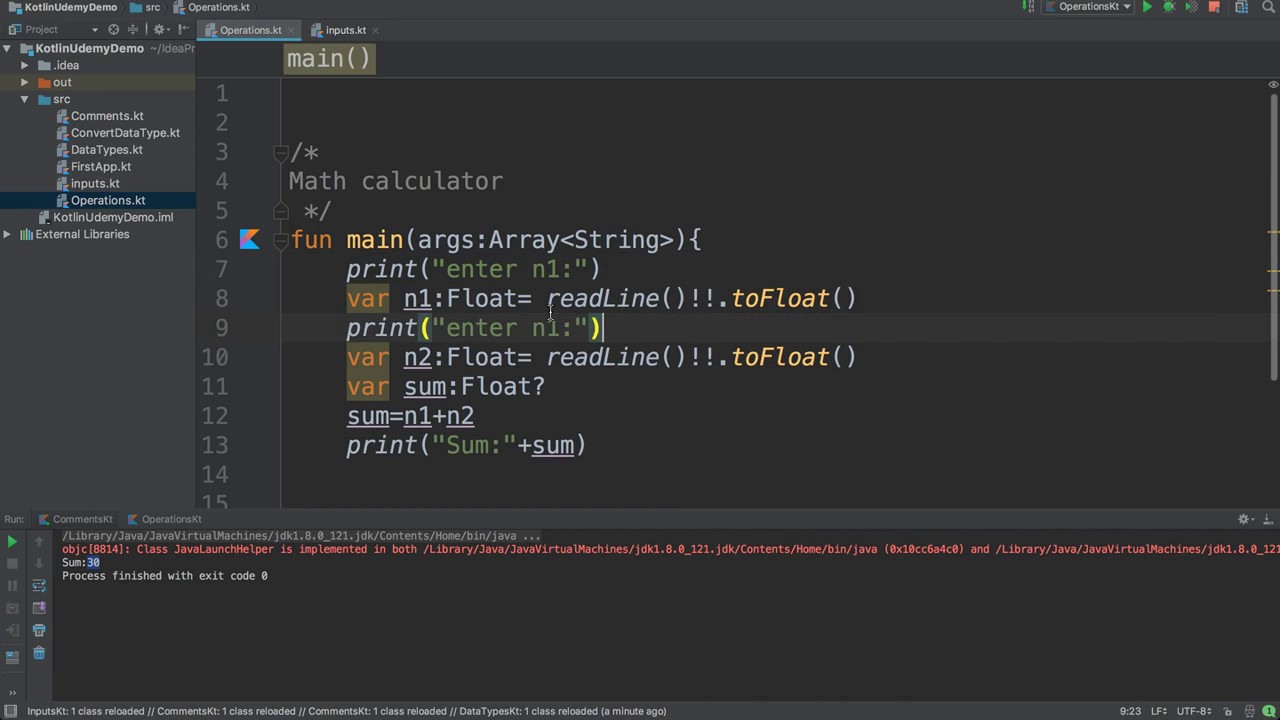Screen dimensions: 1280x720
Task: Switch to the inputs.kt editor tab
Action: click(345, 30)
